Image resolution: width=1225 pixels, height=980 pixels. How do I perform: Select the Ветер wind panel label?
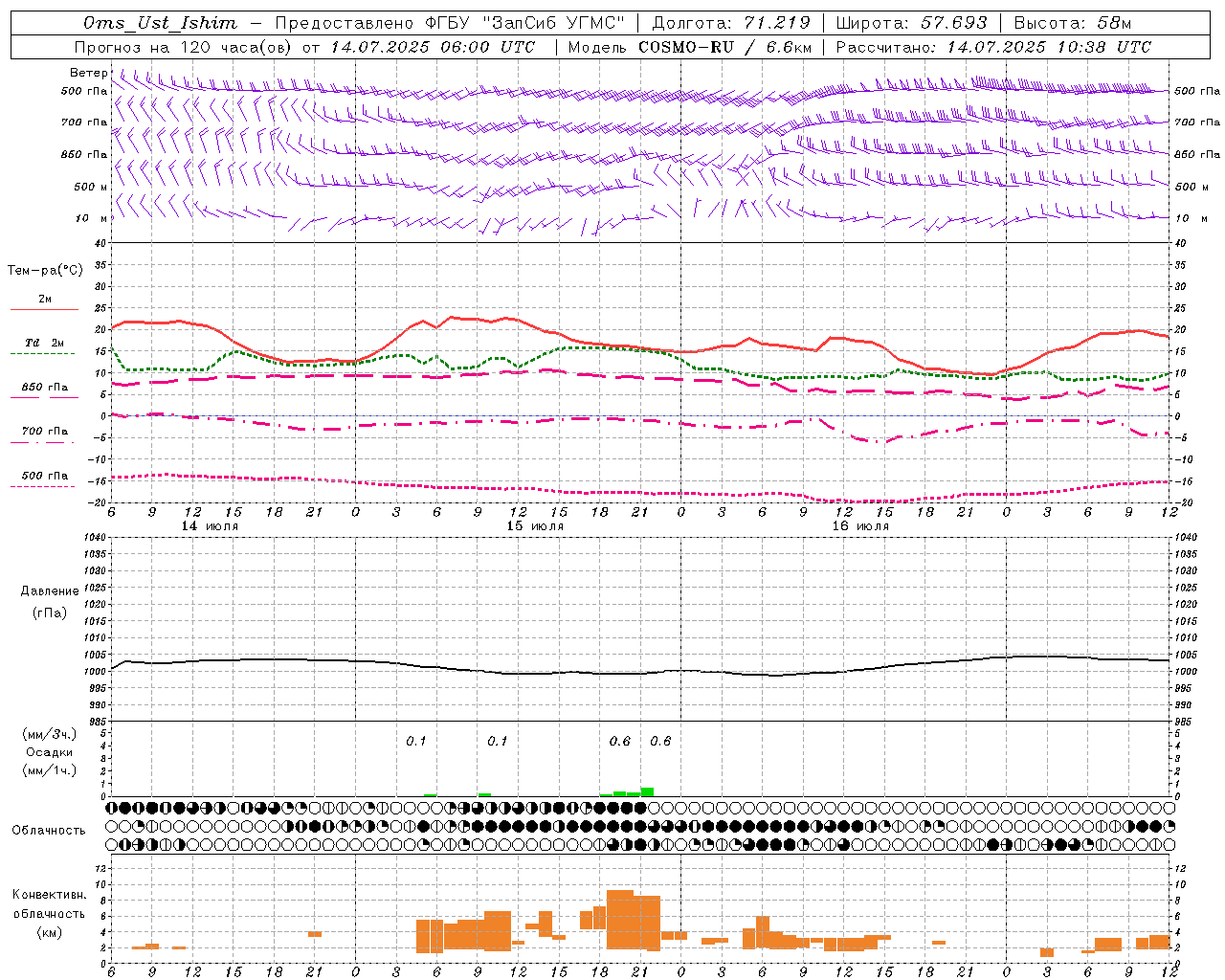click(x=89, y=73)
